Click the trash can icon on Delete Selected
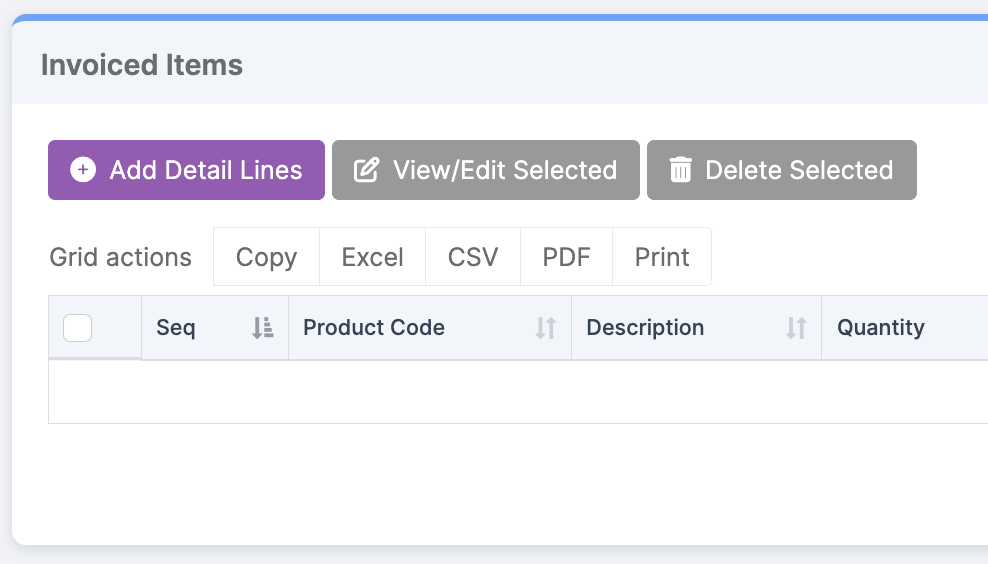 (x=681, y=170)
